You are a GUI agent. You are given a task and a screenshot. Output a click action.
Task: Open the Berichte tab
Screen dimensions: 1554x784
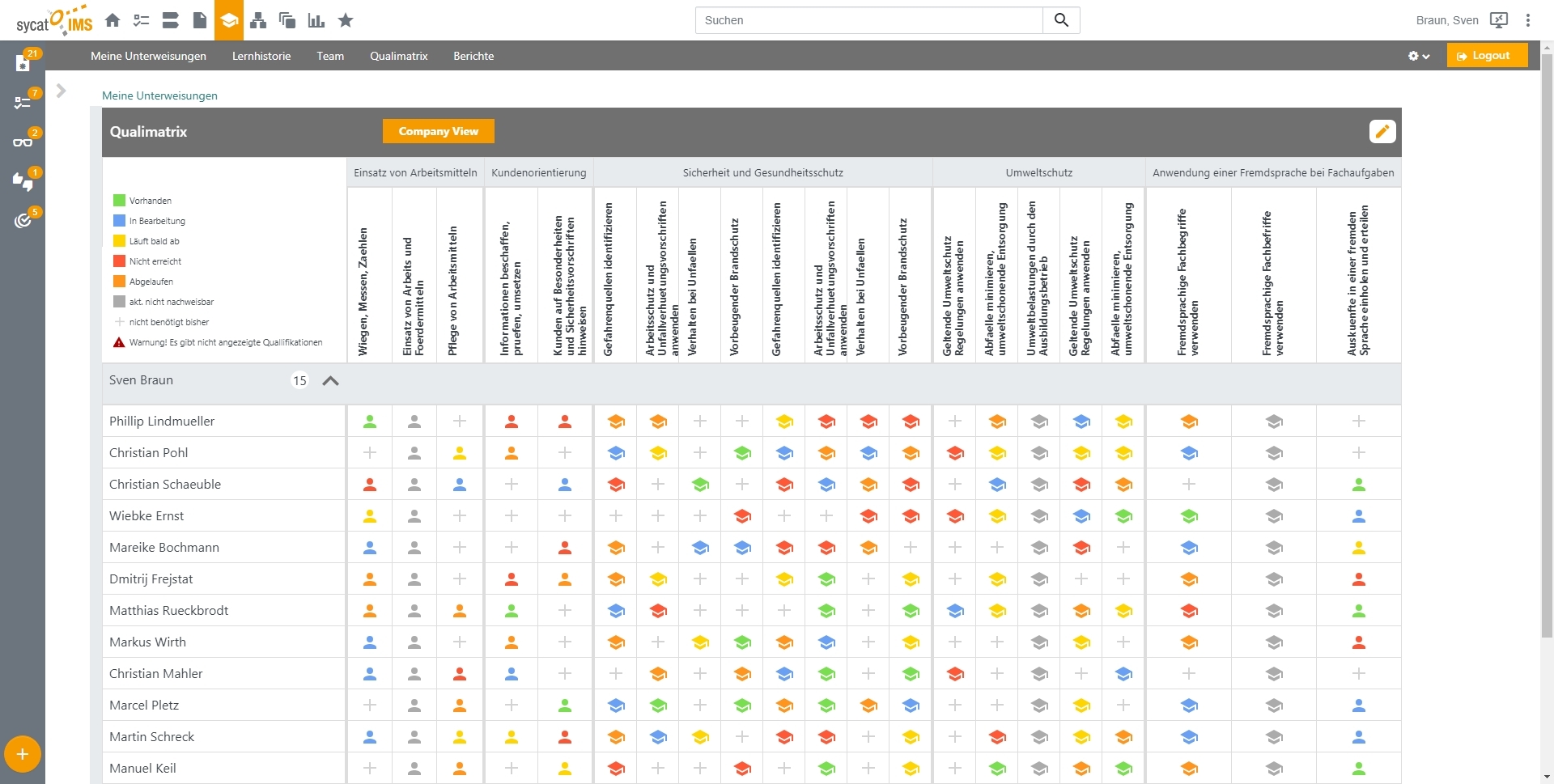(x=473, y=56)
